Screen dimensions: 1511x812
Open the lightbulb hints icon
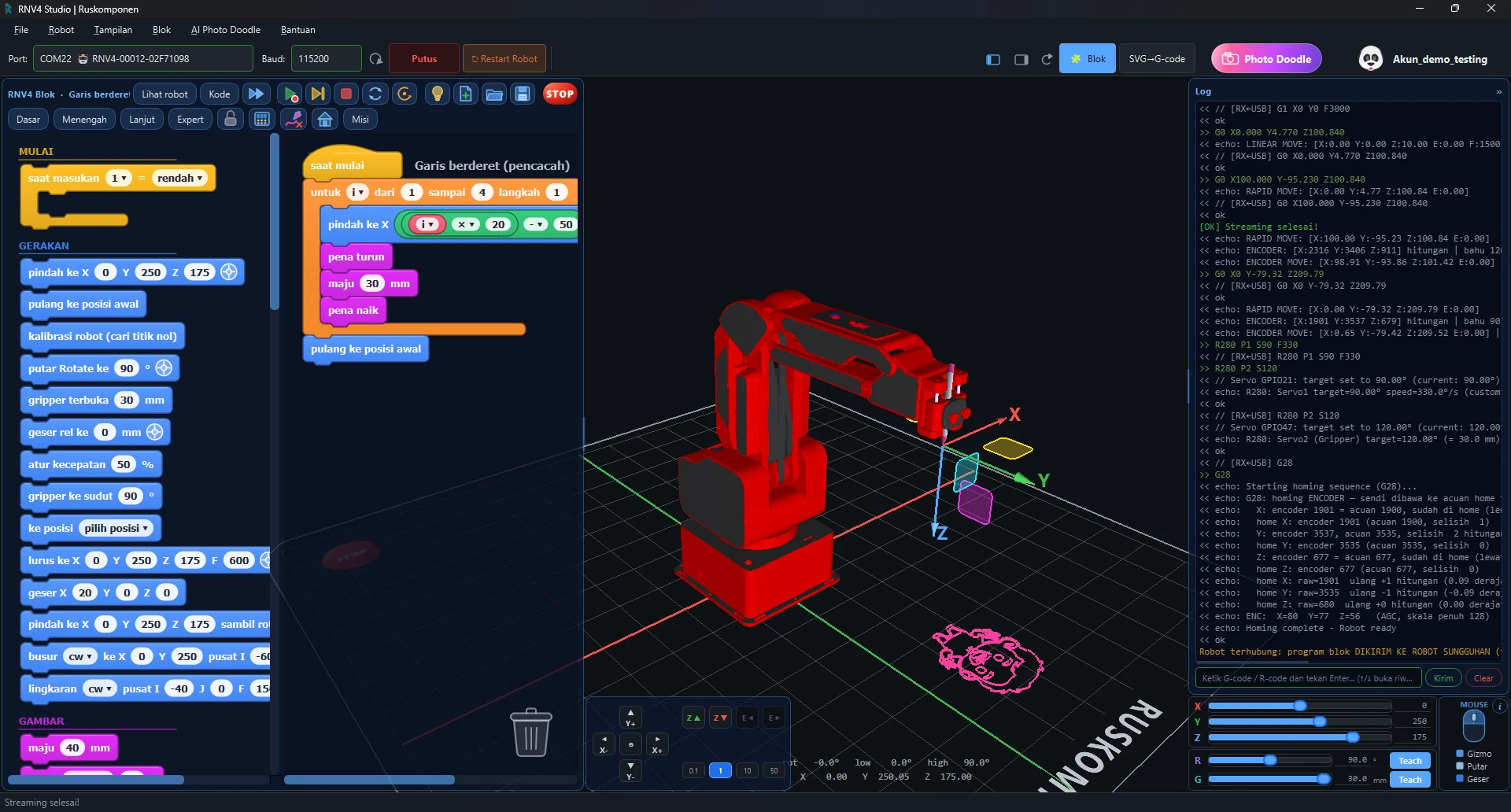pyautogui.click(x=438, y=94)
